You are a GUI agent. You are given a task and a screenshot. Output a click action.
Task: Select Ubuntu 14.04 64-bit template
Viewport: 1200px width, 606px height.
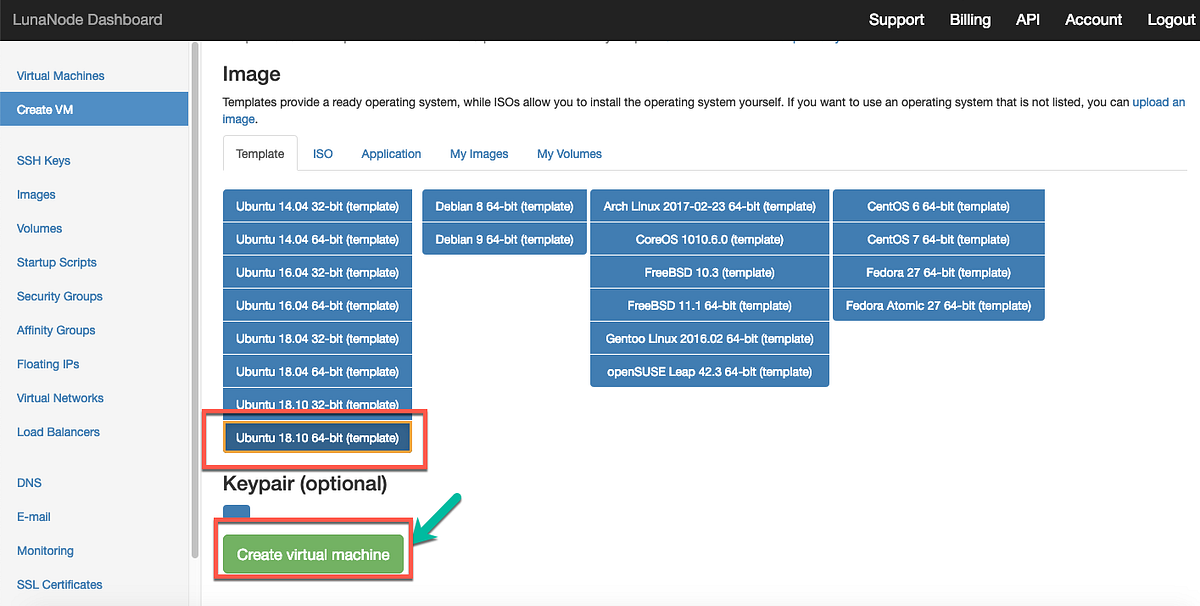(317, 240)
